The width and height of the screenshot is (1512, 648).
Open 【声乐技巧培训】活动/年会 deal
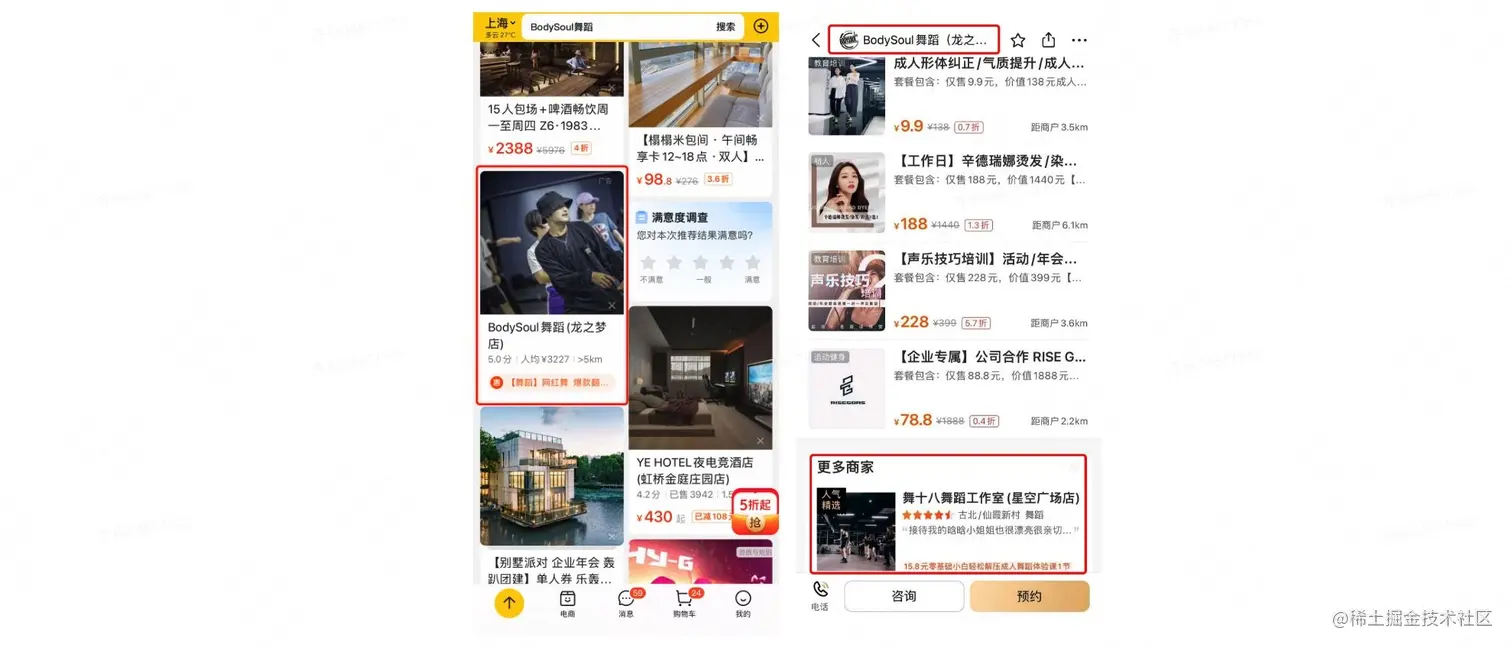[987, 259]
